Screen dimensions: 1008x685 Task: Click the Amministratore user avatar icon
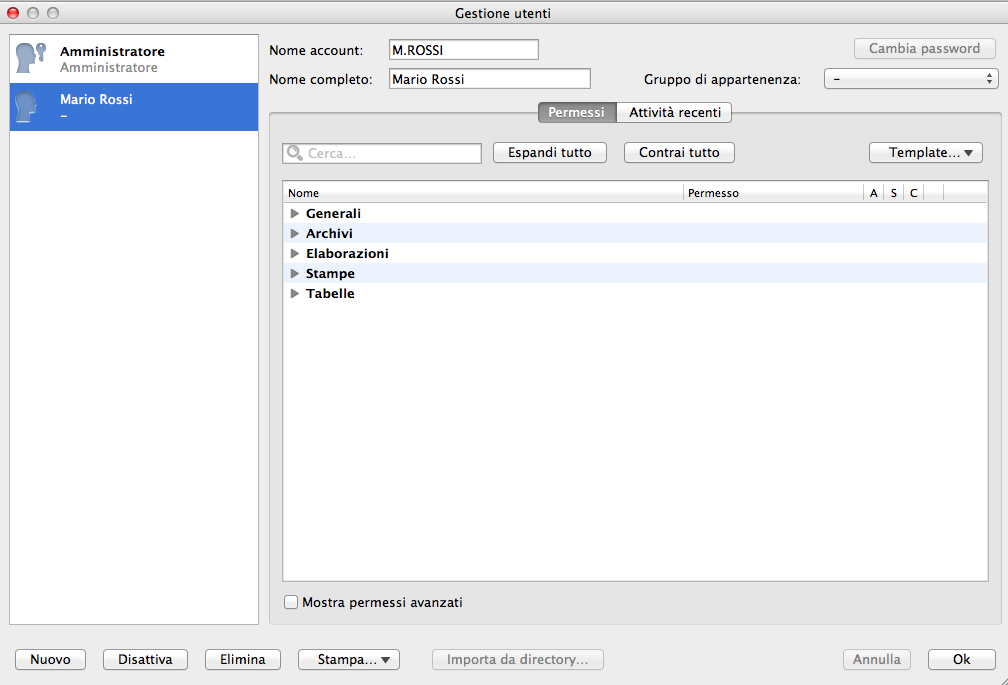(32, 59)
